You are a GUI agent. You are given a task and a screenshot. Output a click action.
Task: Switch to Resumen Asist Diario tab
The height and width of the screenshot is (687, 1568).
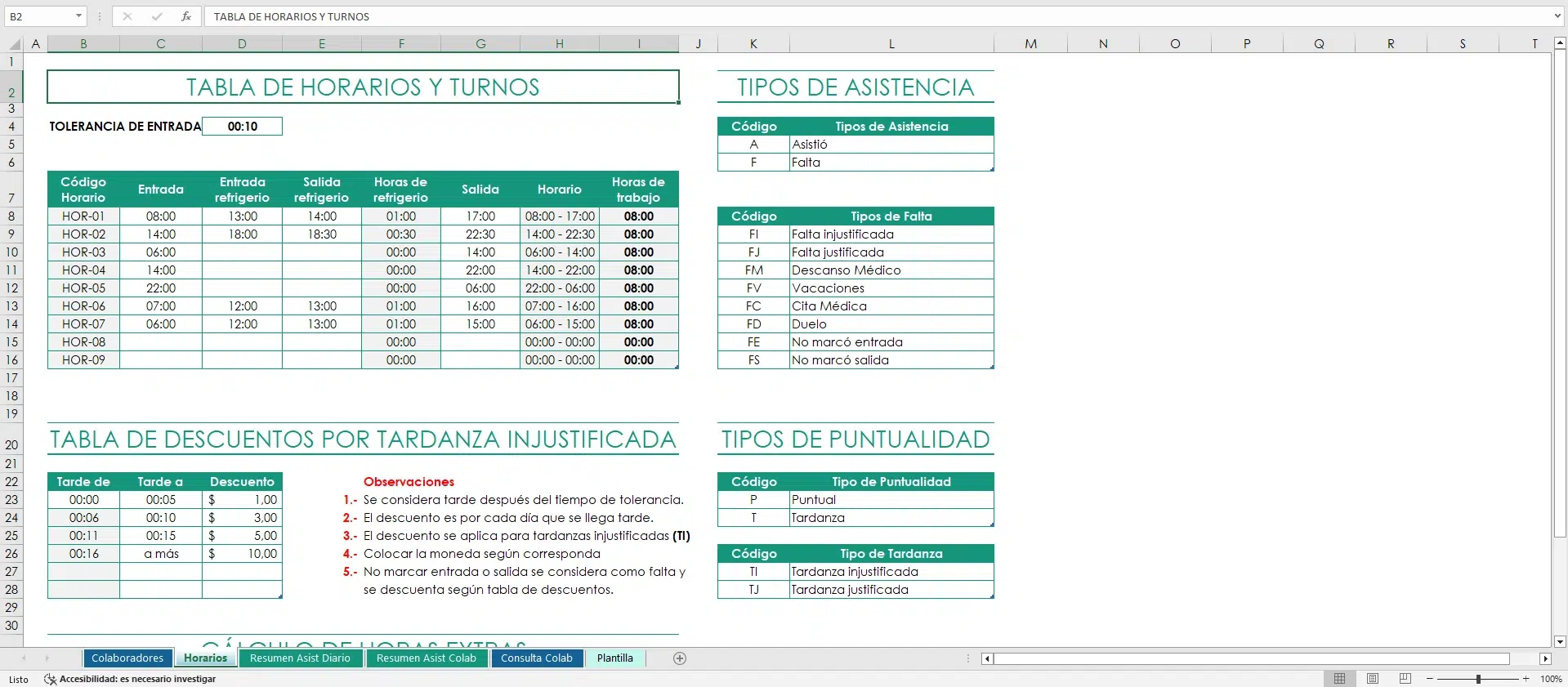click(x=300, y=658)
